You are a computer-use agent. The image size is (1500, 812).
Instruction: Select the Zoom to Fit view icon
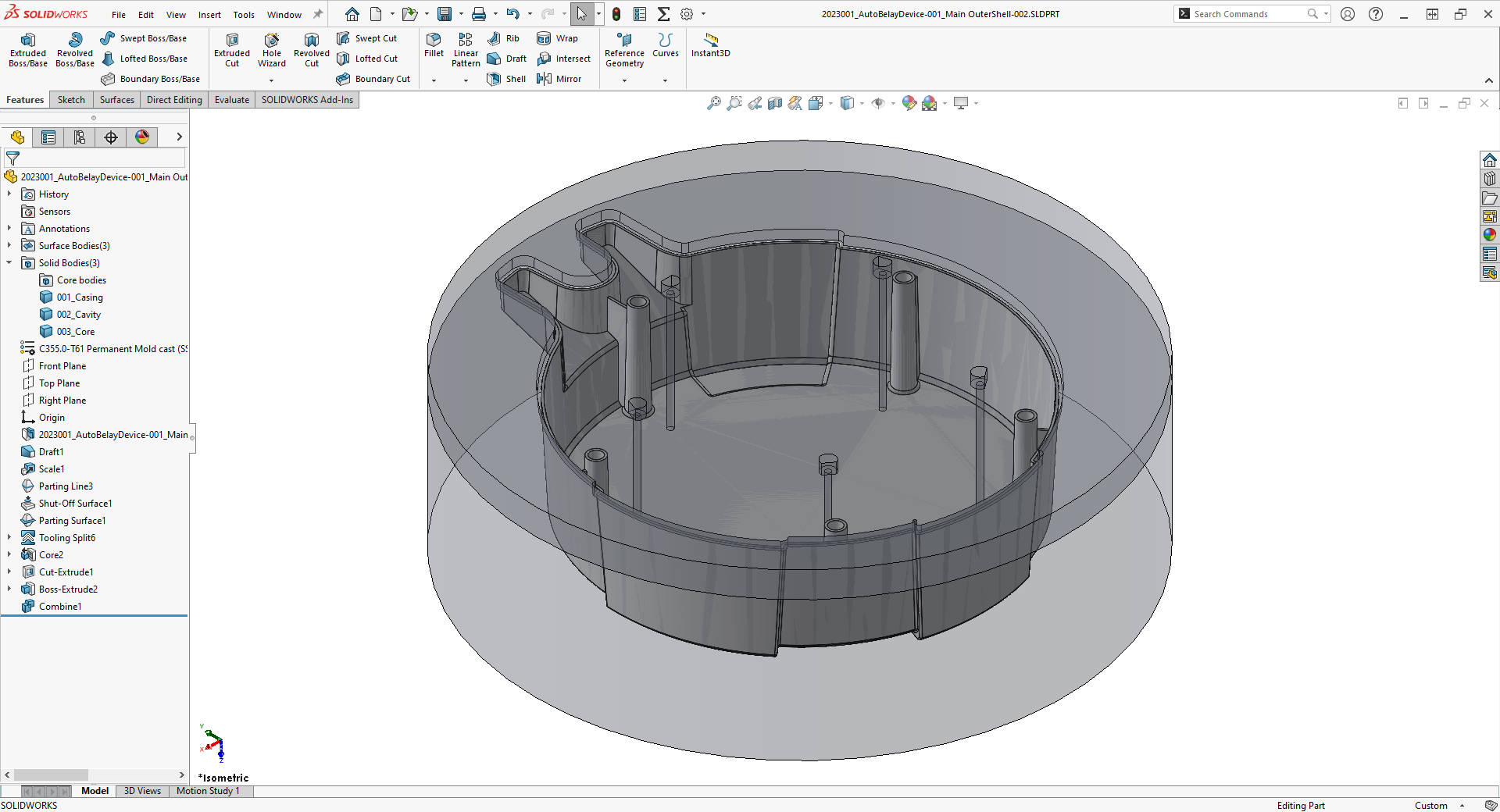713,103
